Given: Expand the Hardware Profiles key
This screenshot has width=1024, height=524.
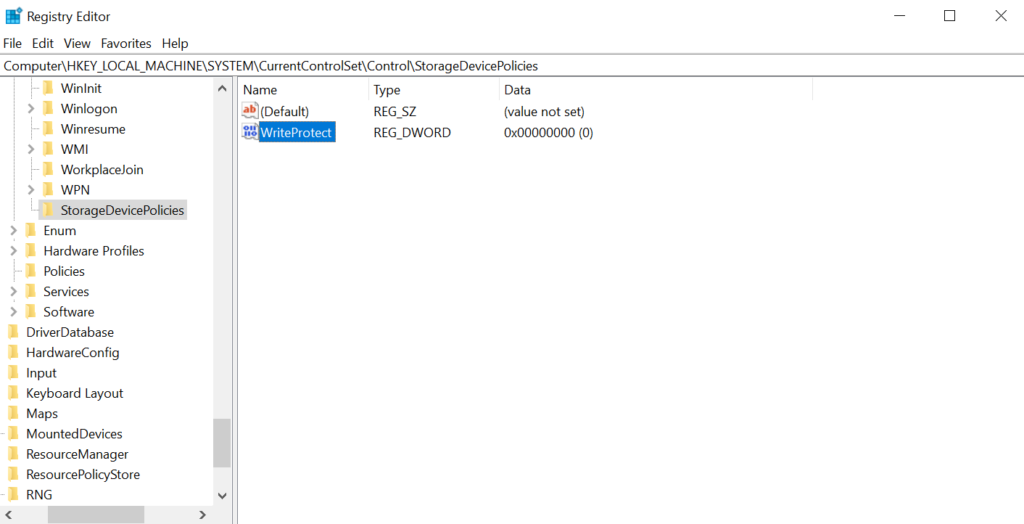Looking at the screenshot, I should 14,250.
